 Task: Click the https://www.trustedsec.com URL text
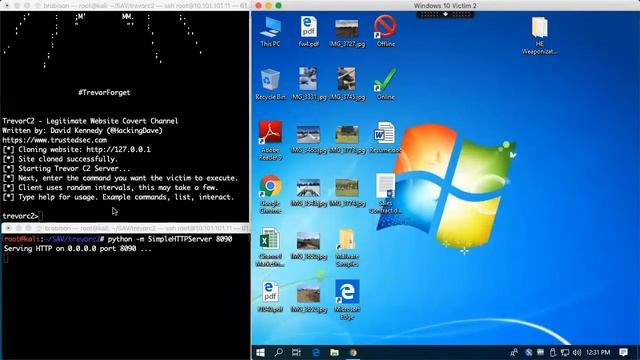[54, 140]
